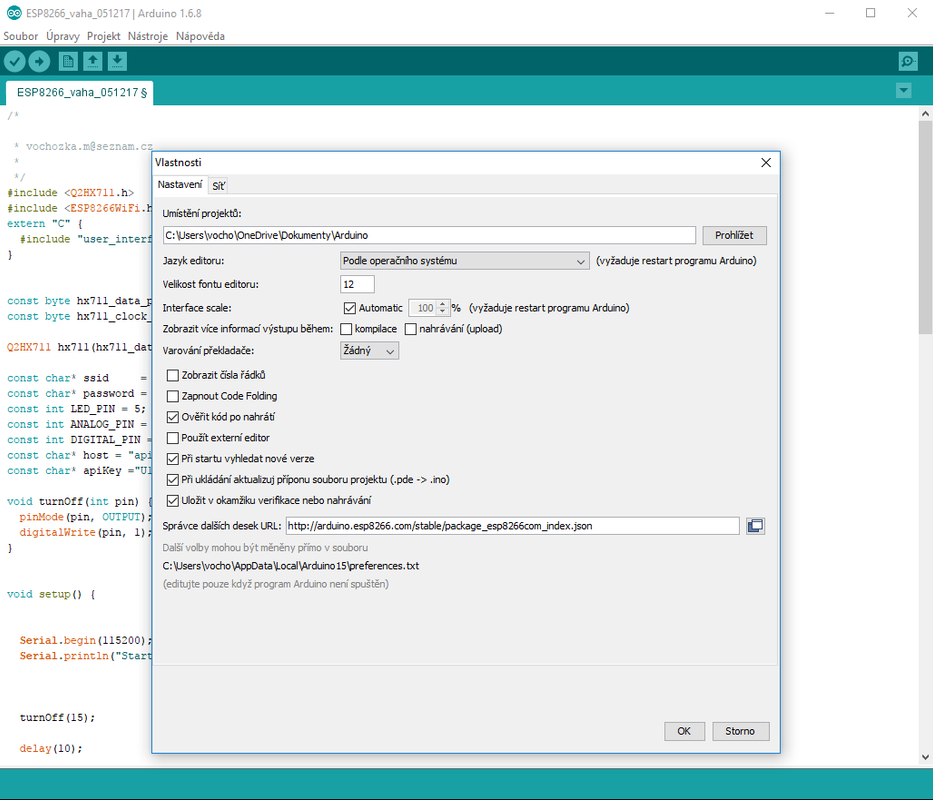Click the Prohlížet browse button
This screenshot has width=933, height=800.
pos(734,235)
